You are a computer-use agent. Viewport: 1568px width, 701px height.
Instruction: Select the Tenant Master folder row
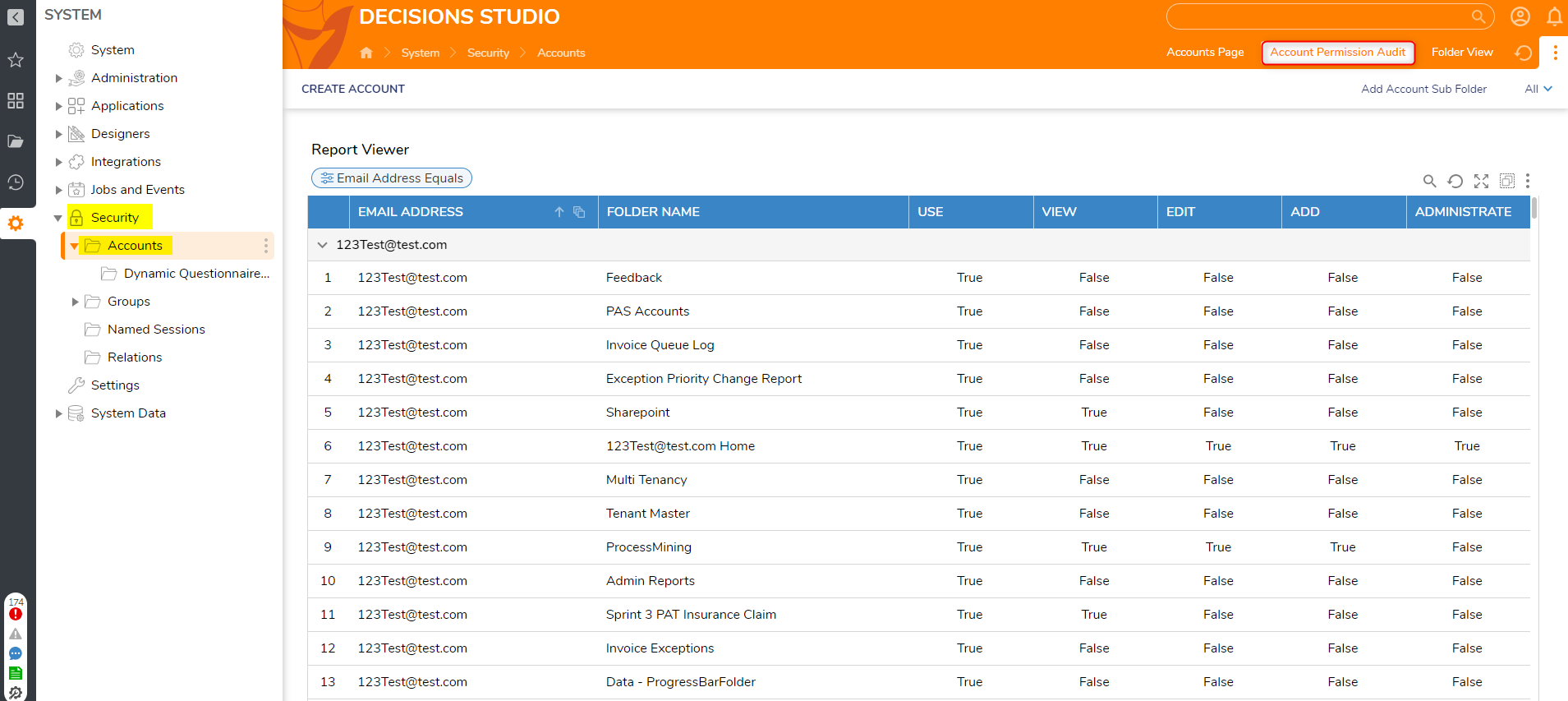click(918, 514)
